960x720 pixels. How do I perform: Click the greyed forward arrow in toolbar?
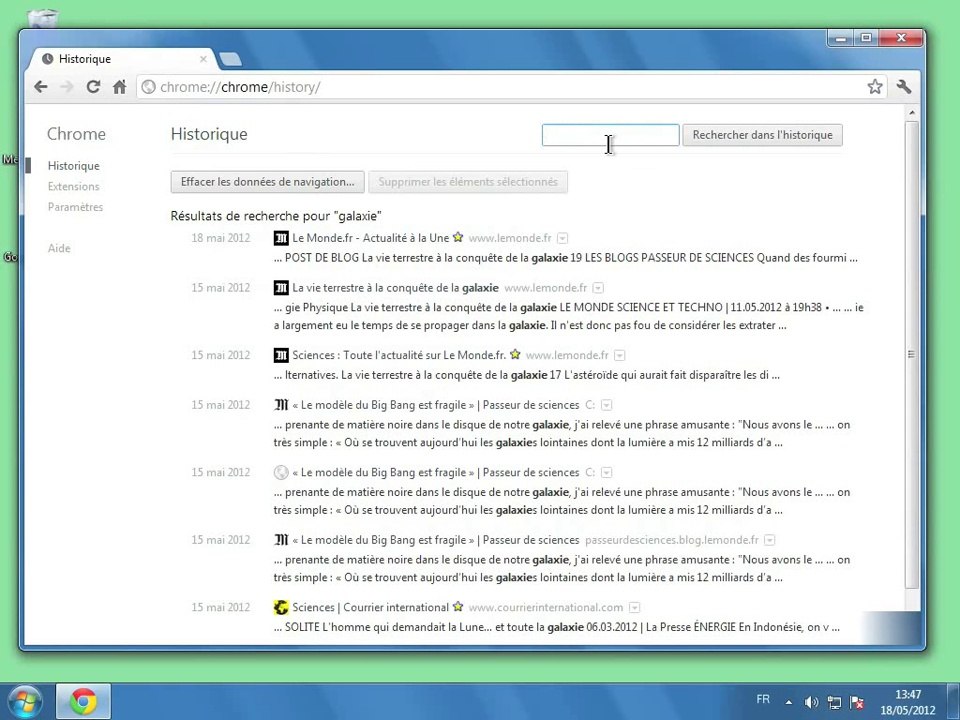coord(67,87)
